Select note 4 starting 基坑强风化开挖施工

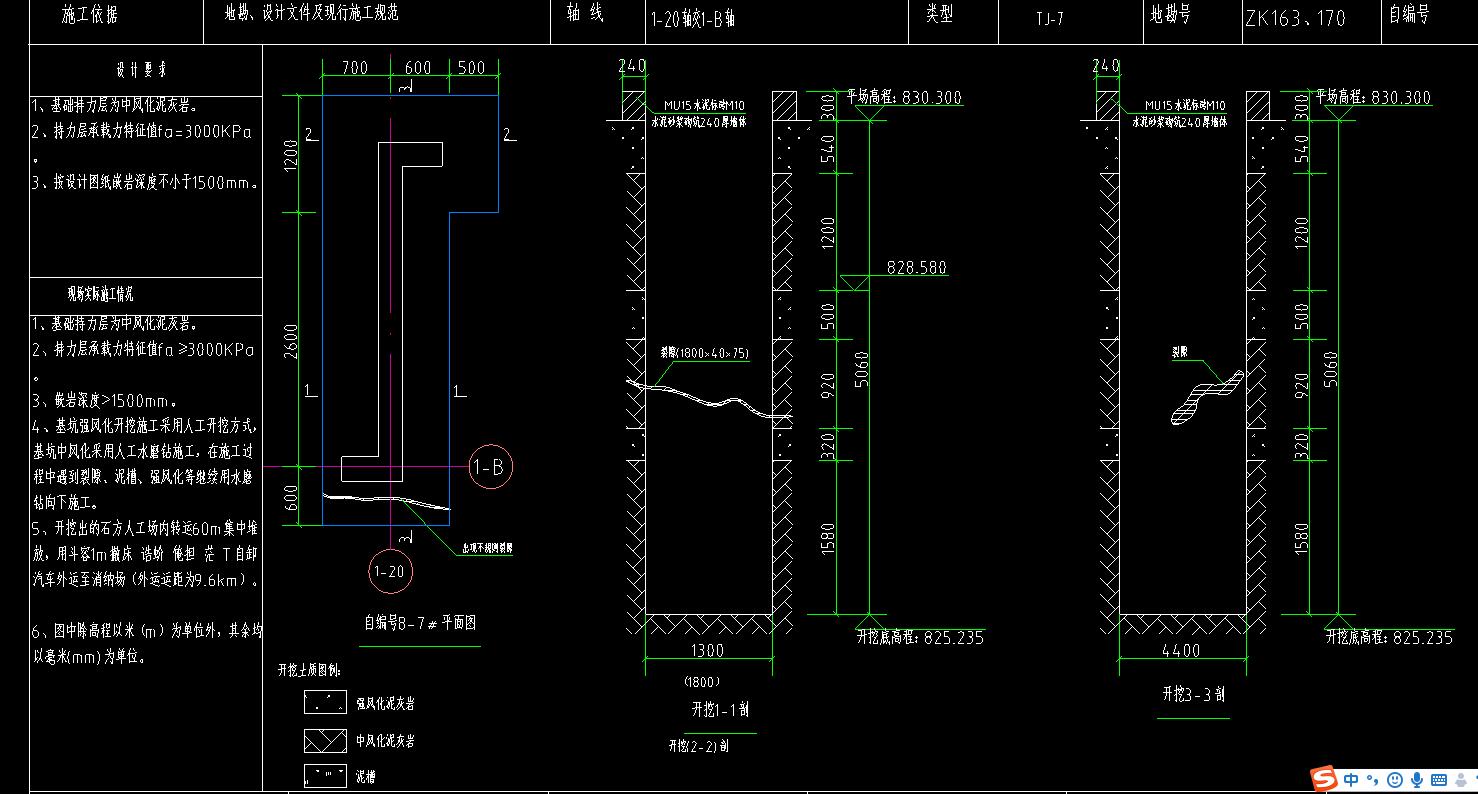[x=146, y=463]
